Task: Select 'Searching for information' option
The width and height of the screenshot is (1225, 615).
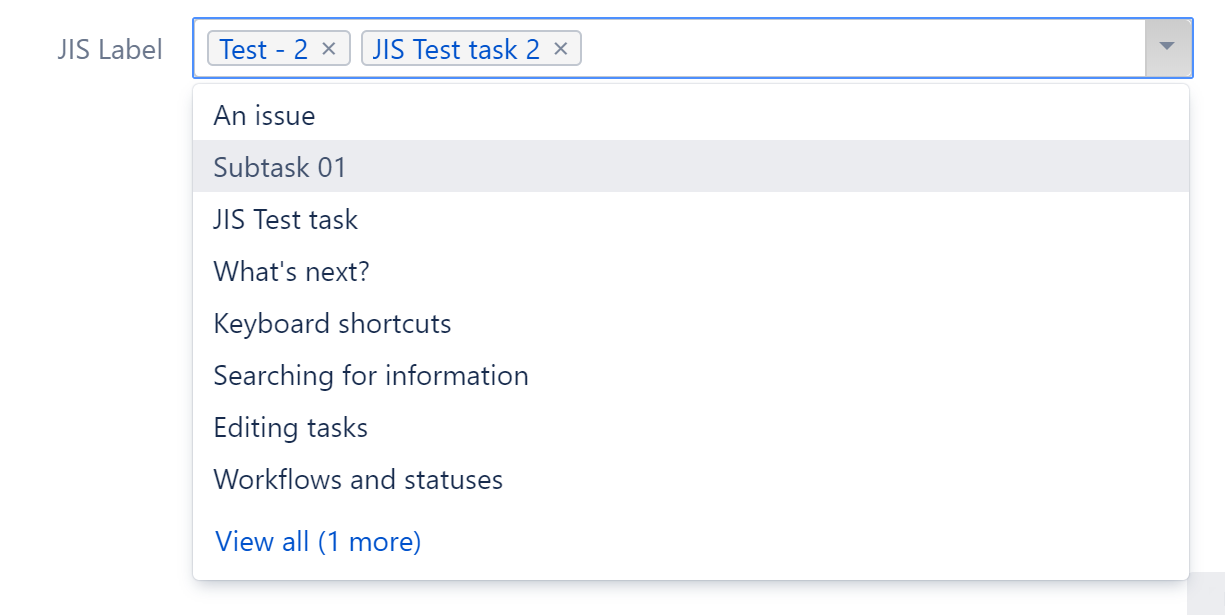Action: tap(370, 376)
